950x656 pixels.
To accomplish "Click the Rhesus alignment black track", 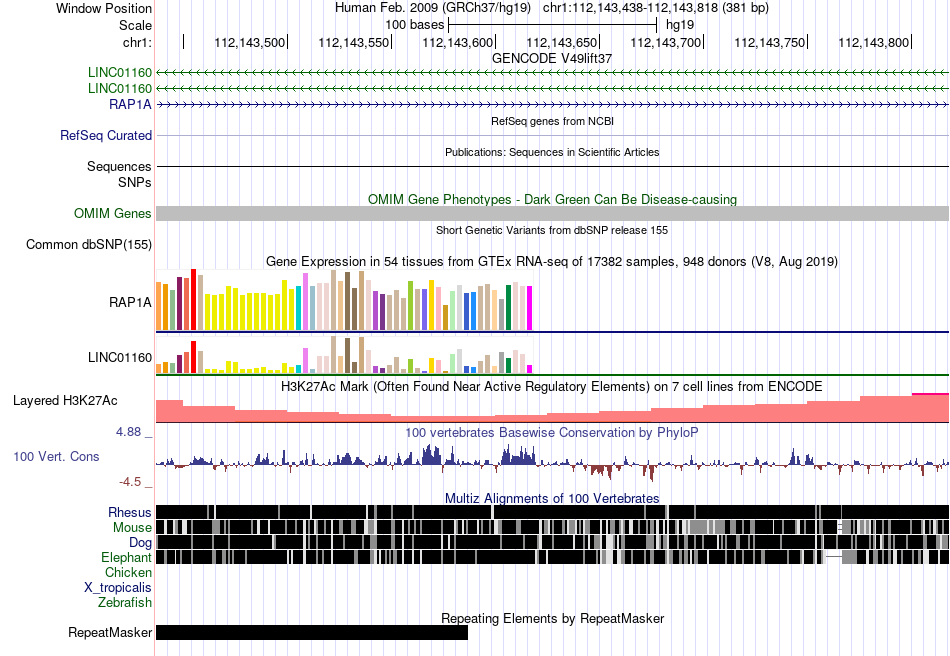I will coord(552,512).
